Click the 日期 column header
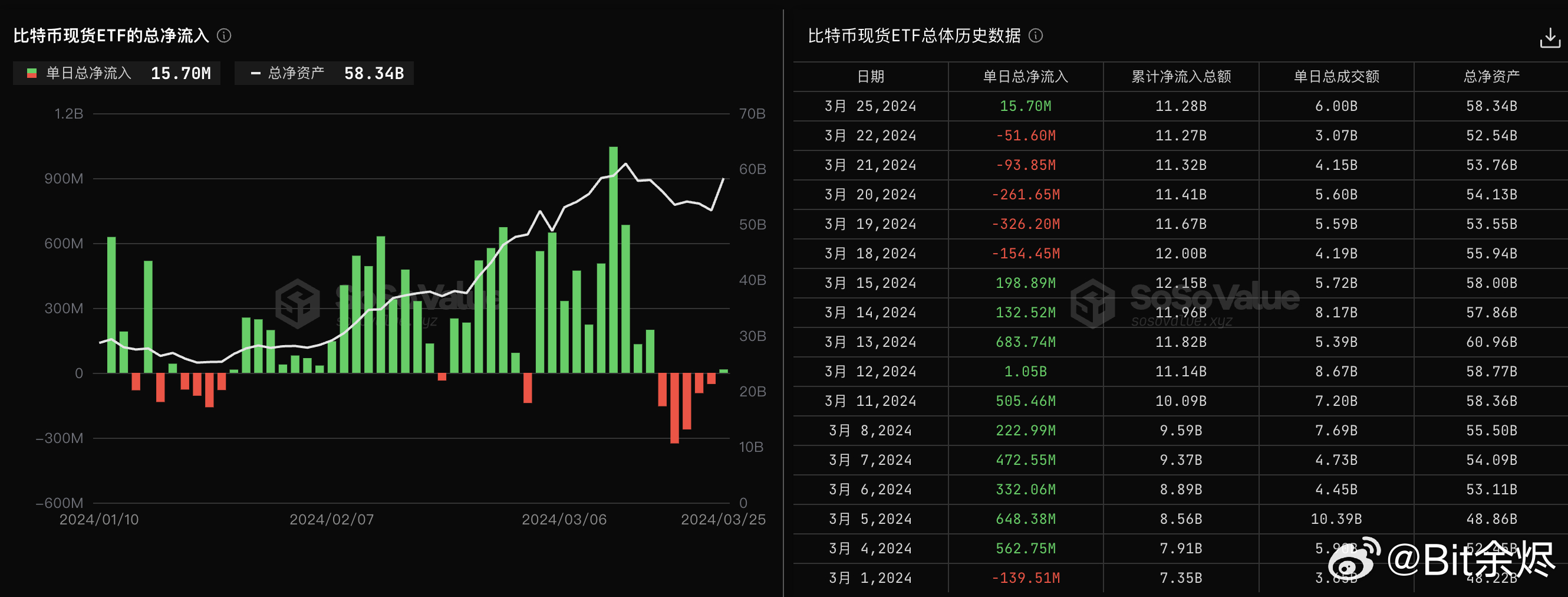 871,77
